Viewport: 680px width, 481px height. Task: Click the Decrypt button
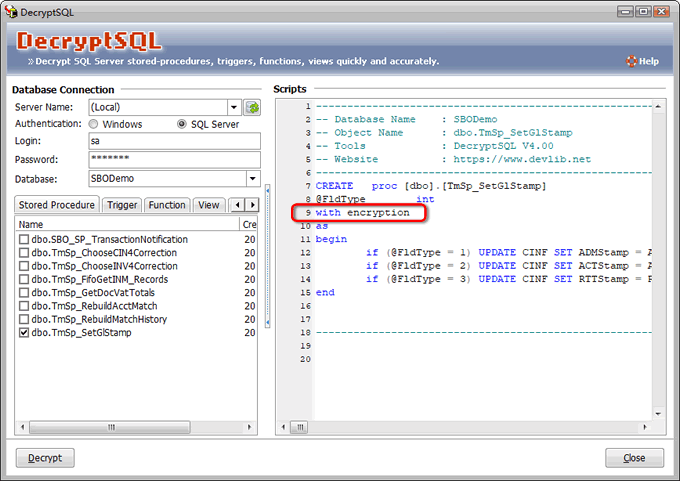point(45,458)
